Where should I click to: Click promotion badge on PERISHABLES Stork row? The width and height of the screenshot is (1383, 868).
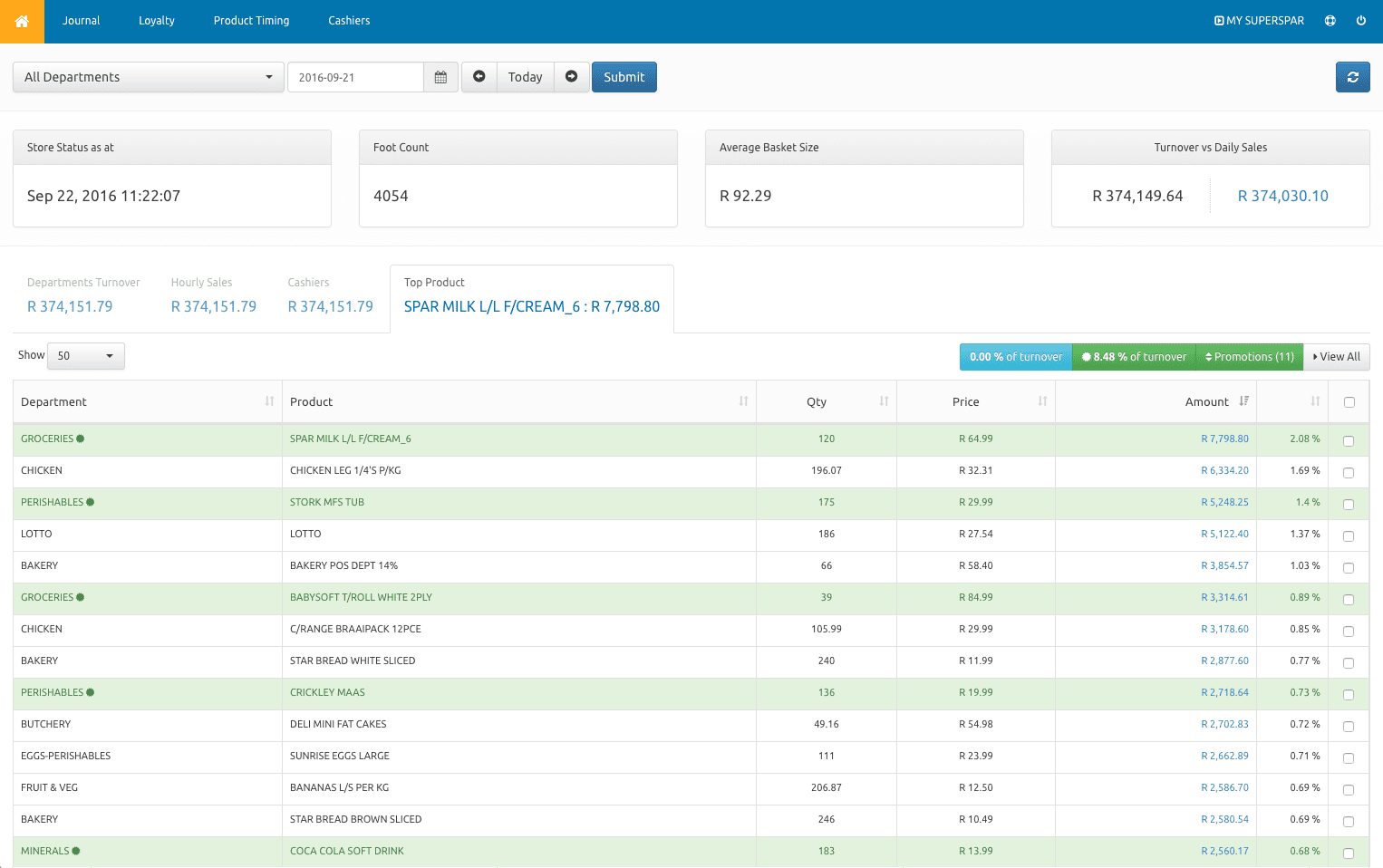point(90,502)
